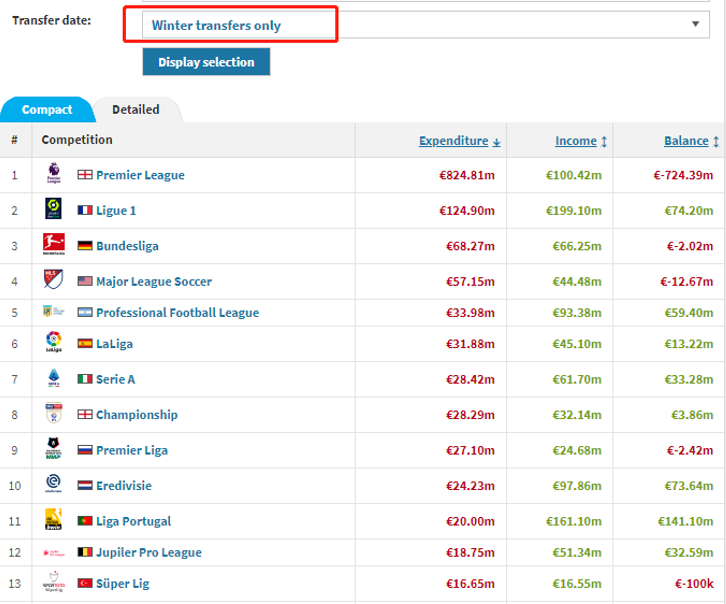Click the Italy flag beside Serie A

(x=85, y=379)
